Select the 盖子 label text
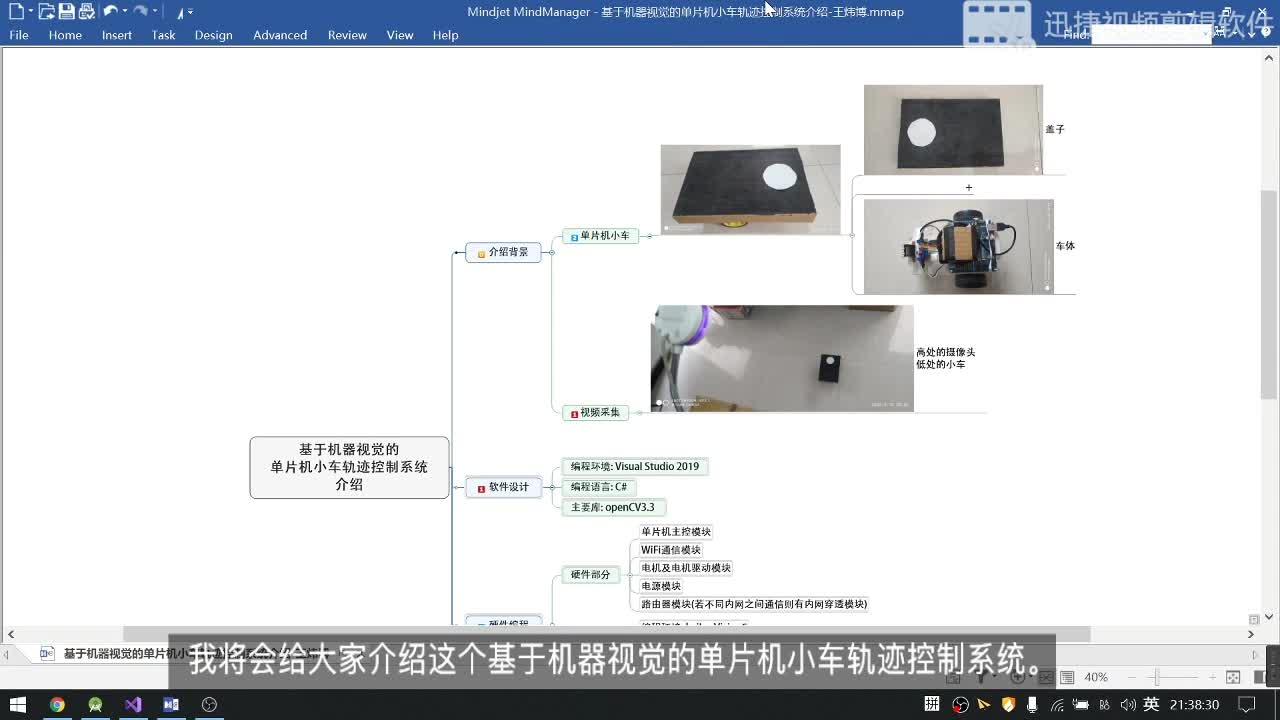Screen dimensions: 1280x720 point(1055,129)
